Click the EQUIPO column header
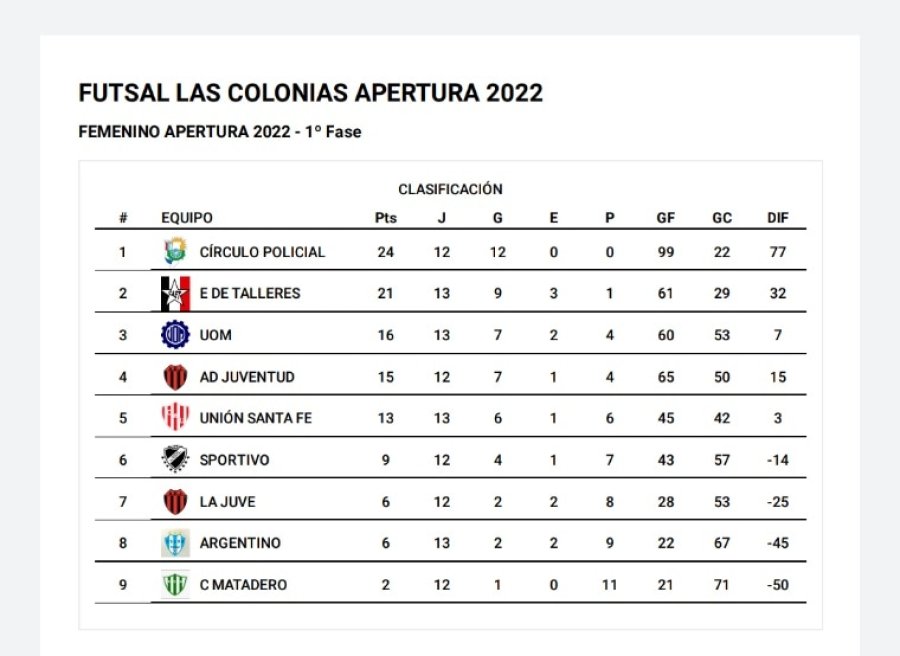The image size is (900, 656). click(x=187, y=218)
